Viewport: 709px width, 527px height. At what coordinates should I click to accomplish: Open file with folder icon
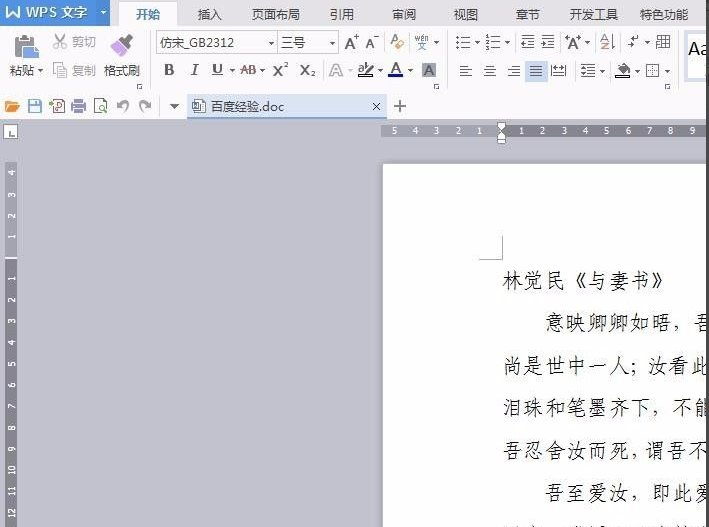[12, 106]
